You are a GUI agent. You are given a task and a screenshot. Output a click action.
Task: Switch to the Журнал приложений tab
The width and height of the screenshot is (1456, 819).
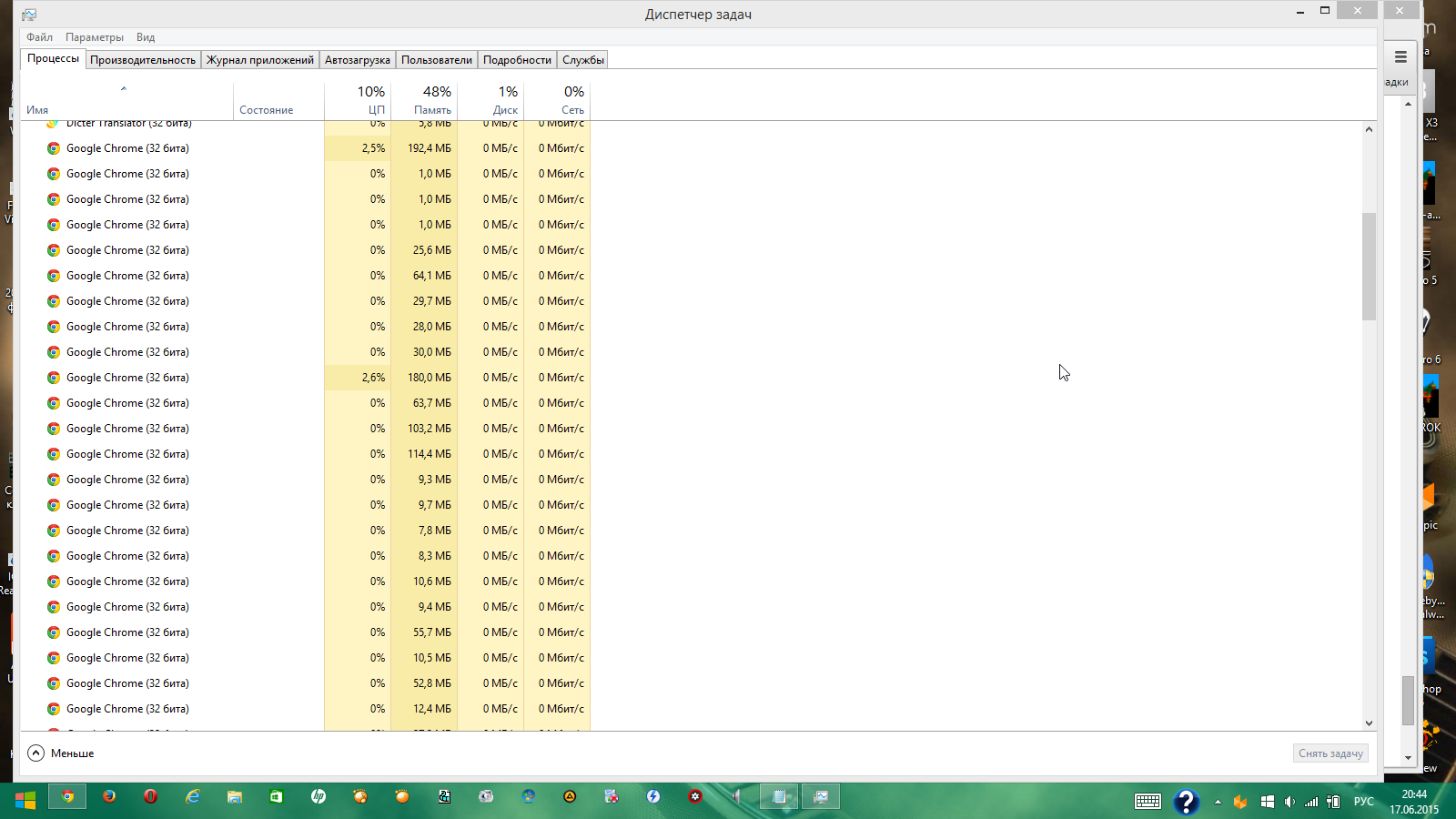click(x=260, y=60)
